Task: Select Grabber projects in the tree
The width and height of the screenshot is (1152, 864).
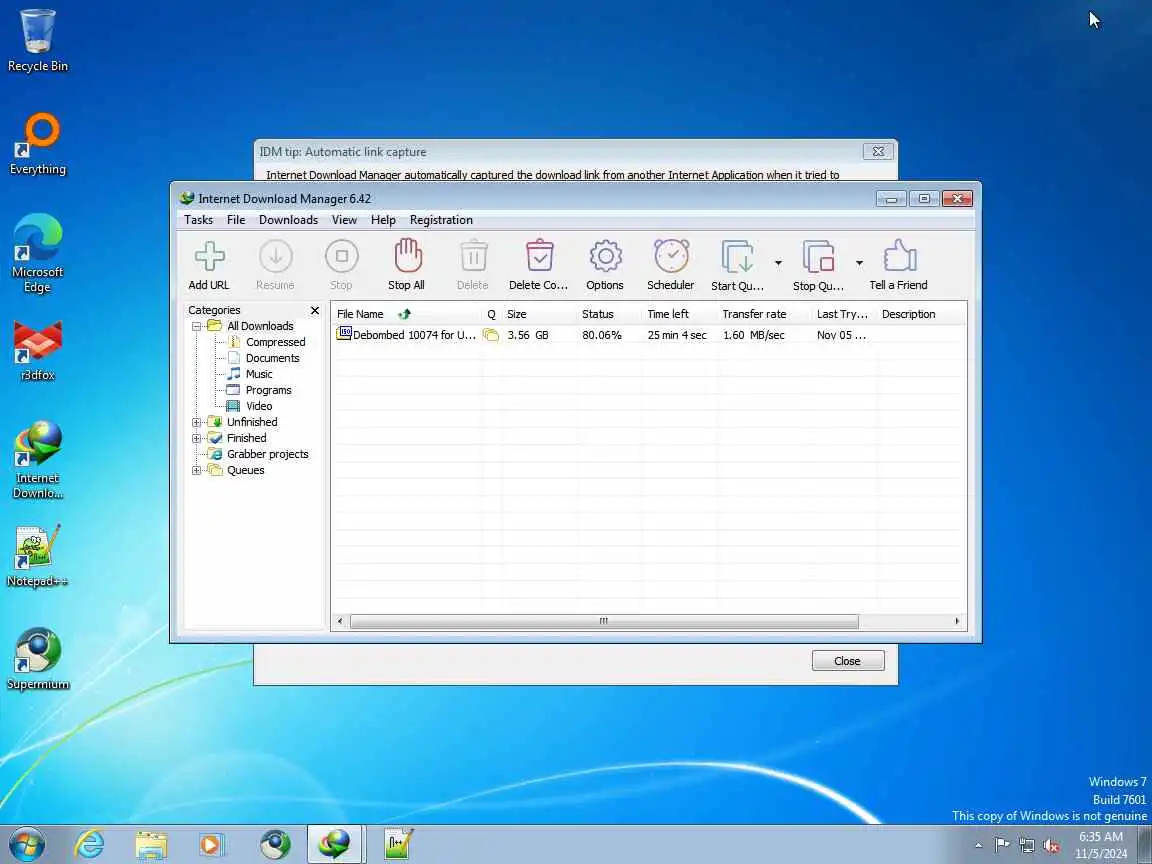Action: click(x=267, y=454)
